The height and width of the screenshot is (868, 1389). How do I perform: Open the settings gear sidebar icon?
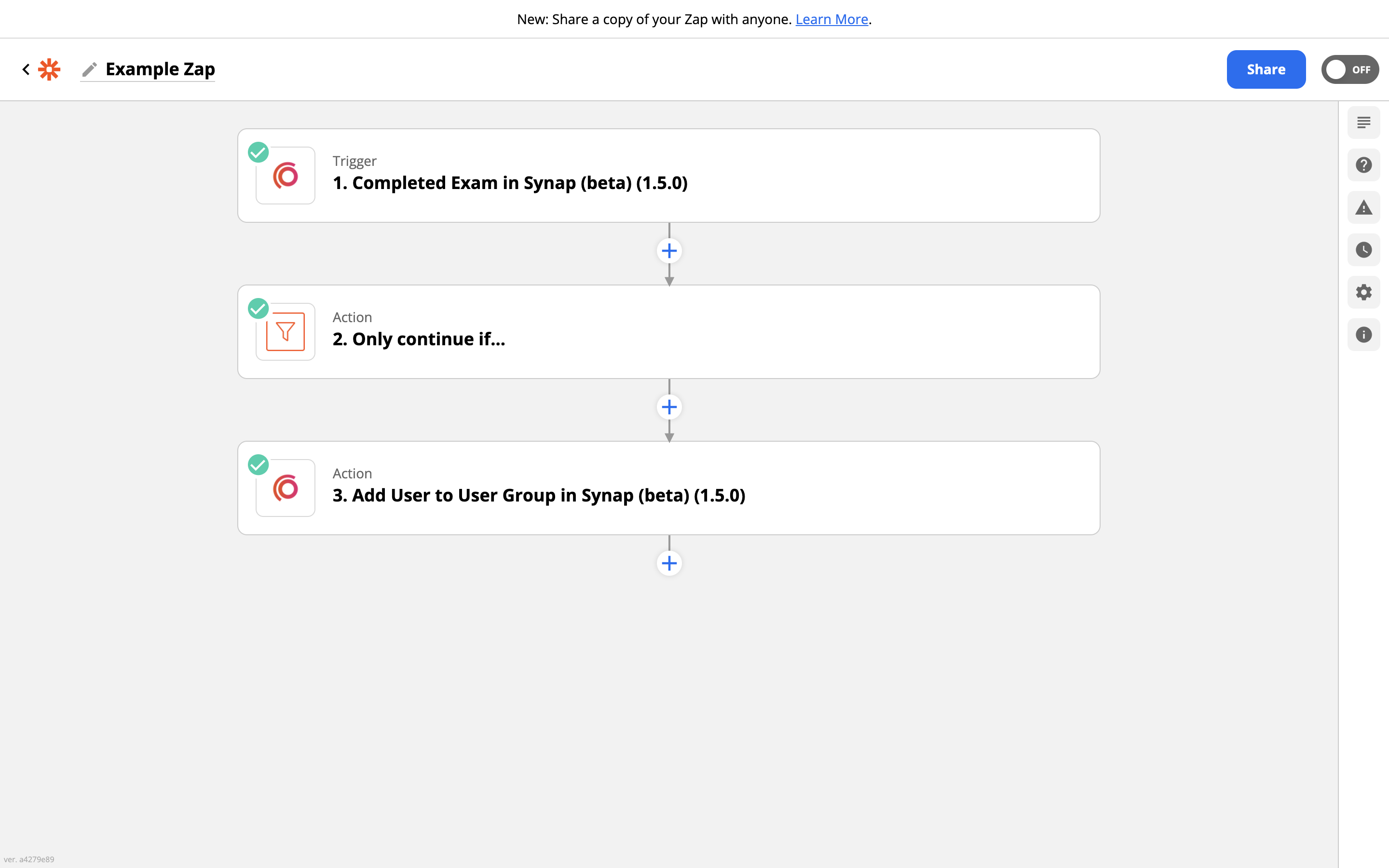(1363, 292)
